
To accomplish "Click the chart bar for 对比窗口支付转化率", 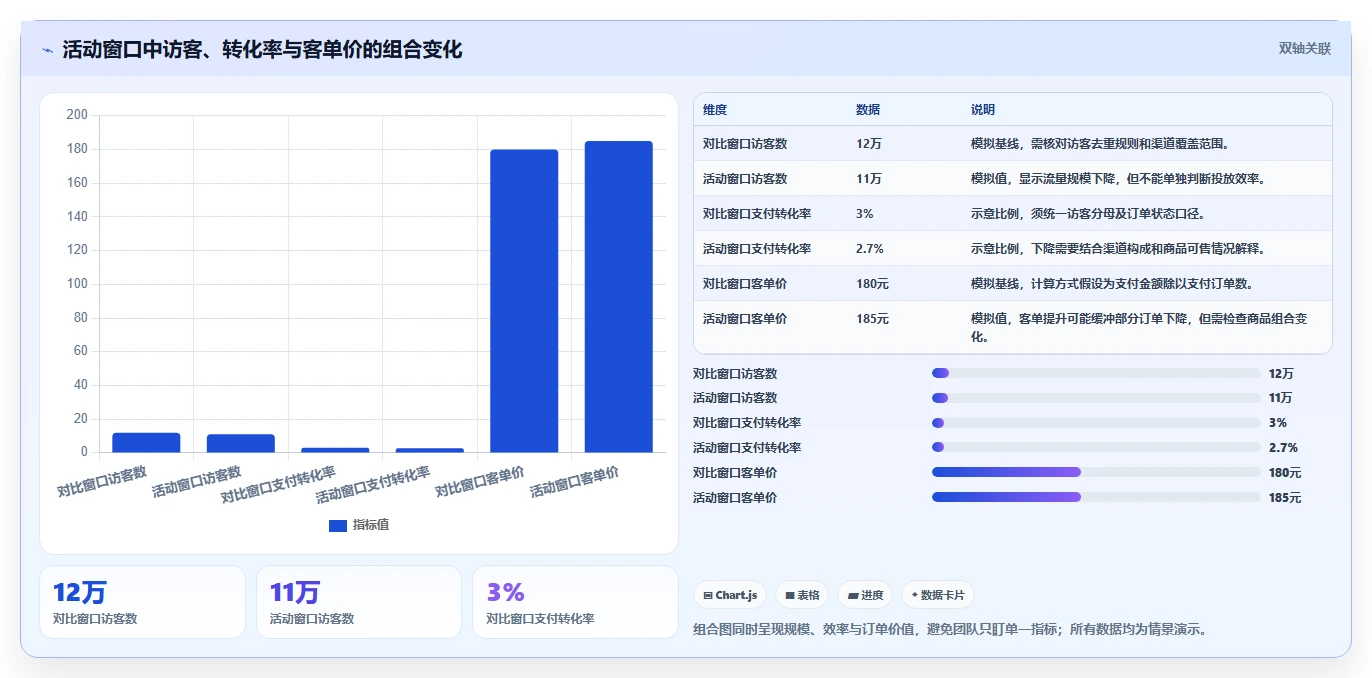I will coord(335,450).
